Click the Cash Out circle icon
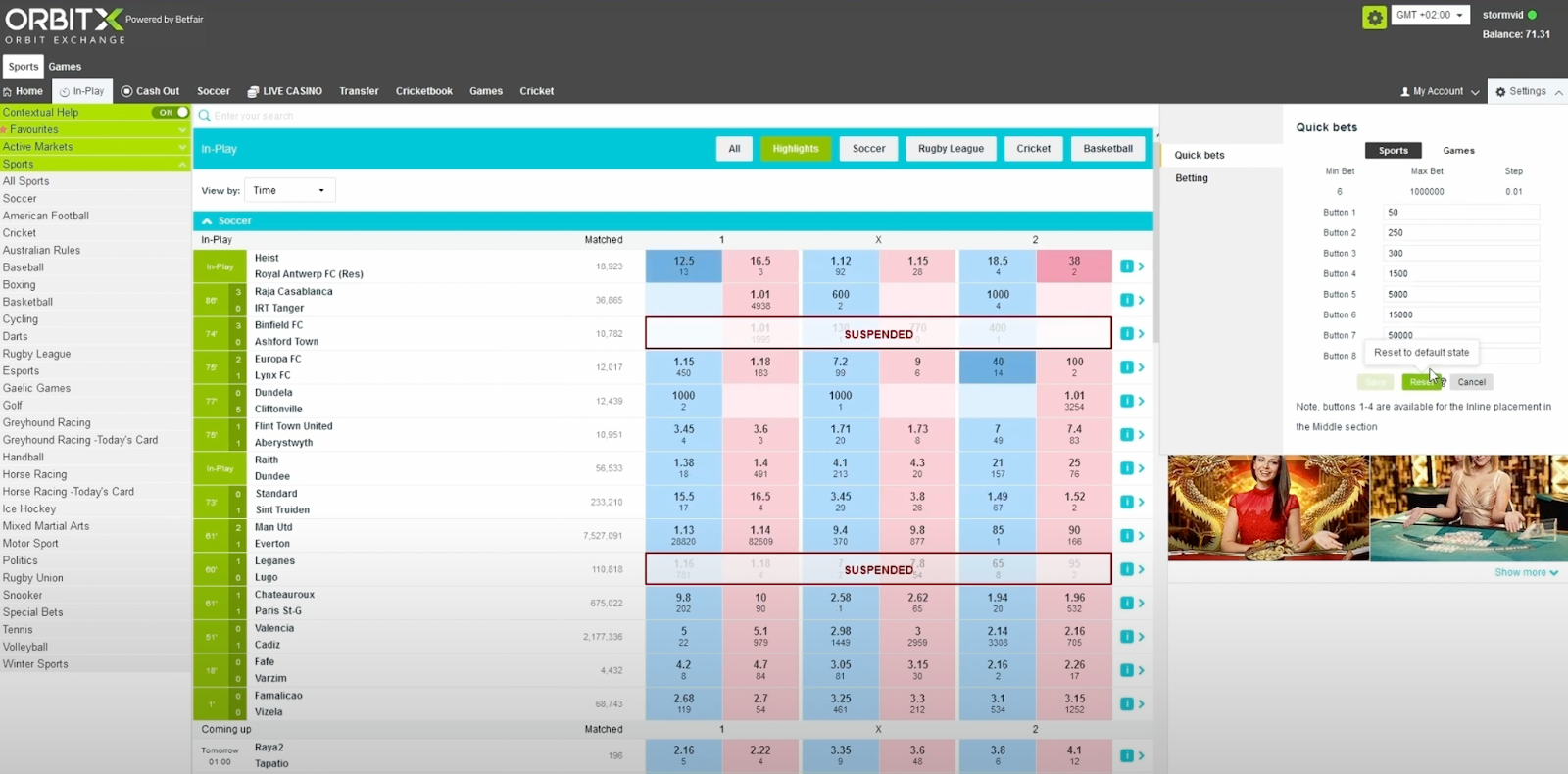Screen dimensions: 1568x774 [126, 91]
